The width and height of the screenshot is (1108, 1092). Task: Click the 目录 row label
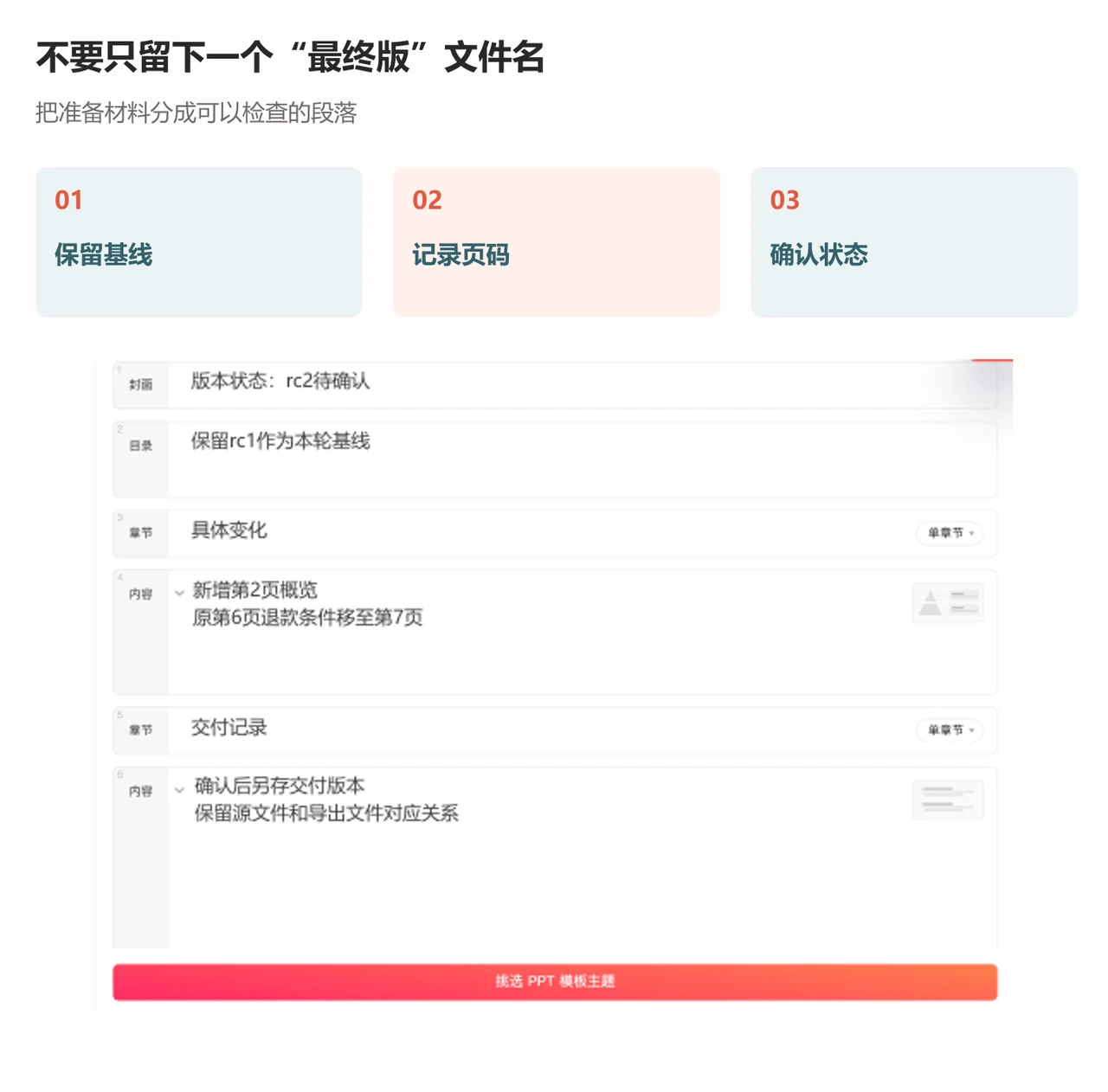pos(141,446)
